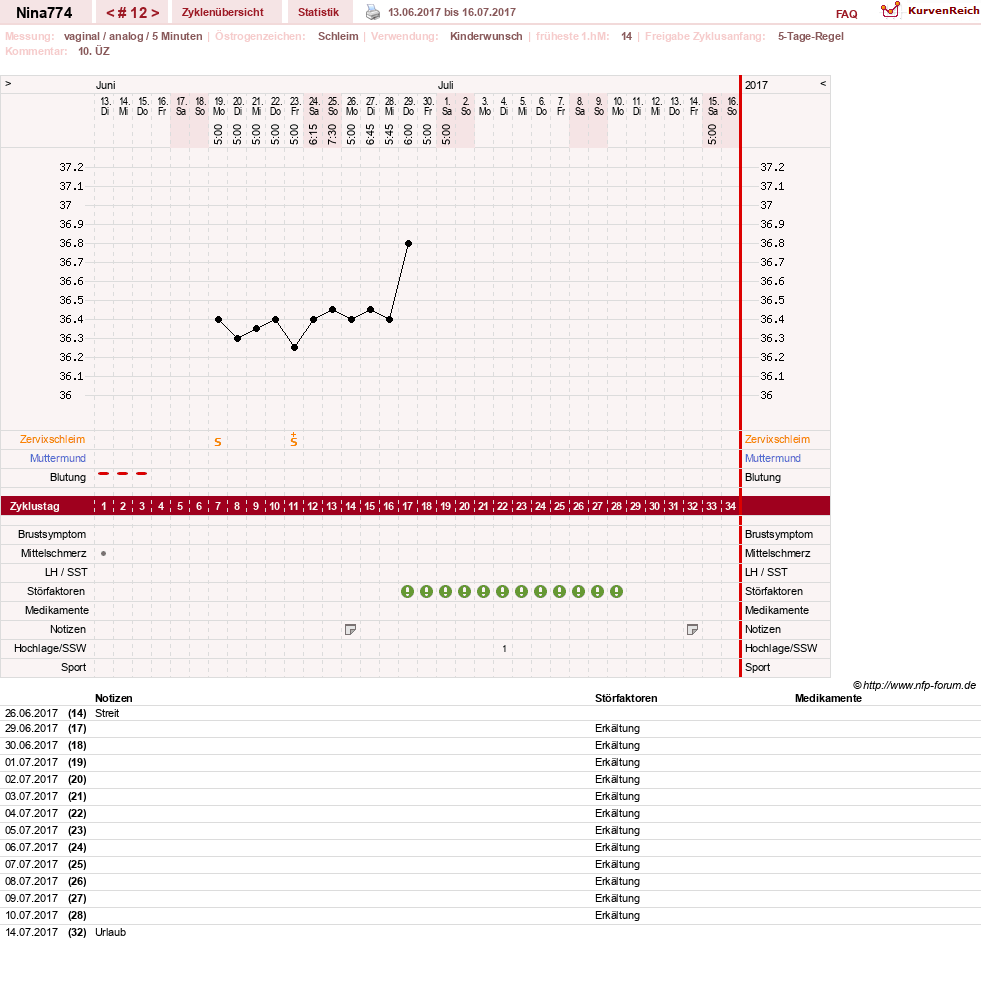Click the printer icon
The height and width of the screenshot is (997, 981).
point(373,12)
